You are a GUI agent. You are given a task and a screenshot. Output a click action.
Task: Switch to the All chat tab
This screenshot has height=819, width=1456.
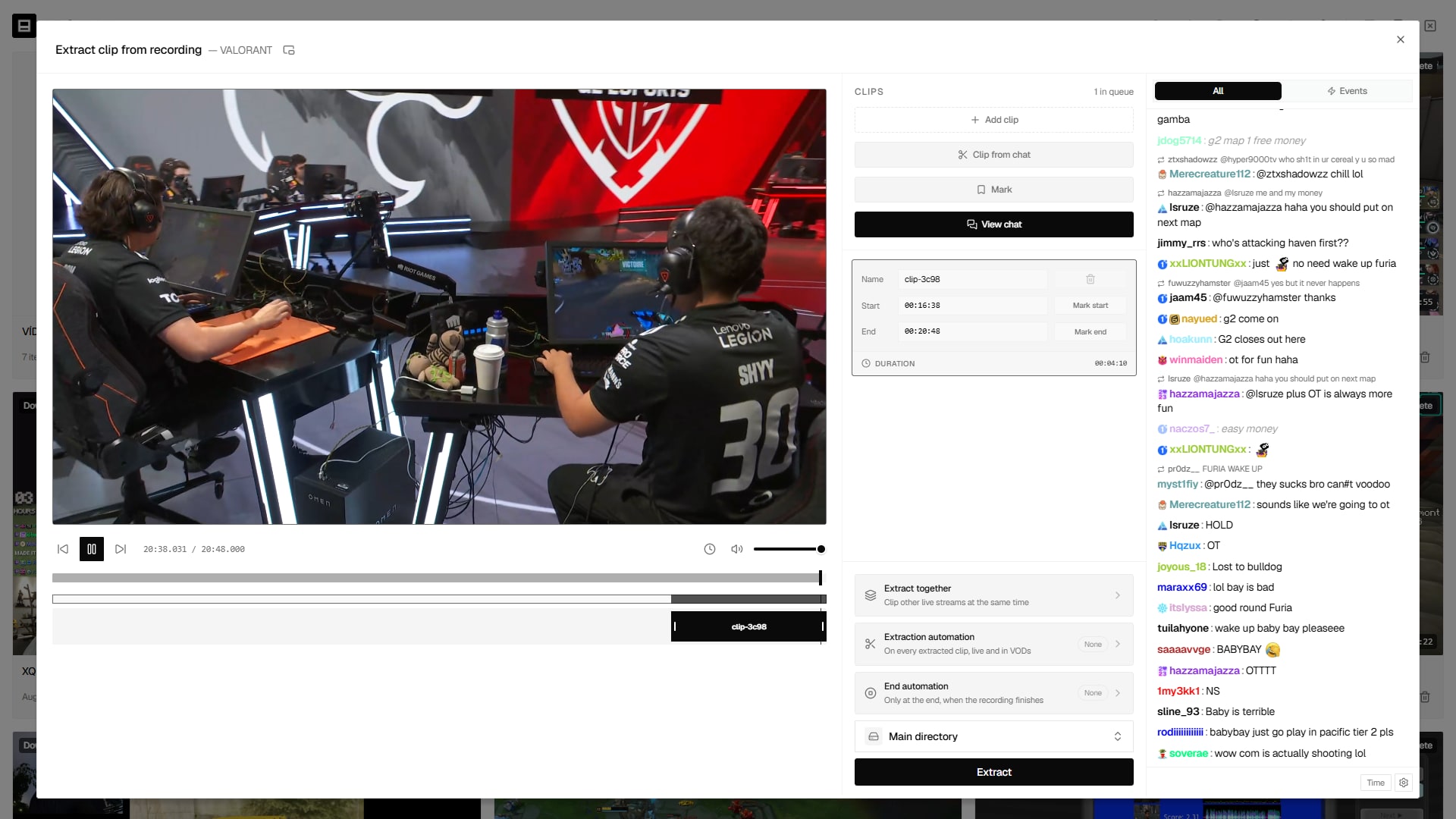(1218, 91)
